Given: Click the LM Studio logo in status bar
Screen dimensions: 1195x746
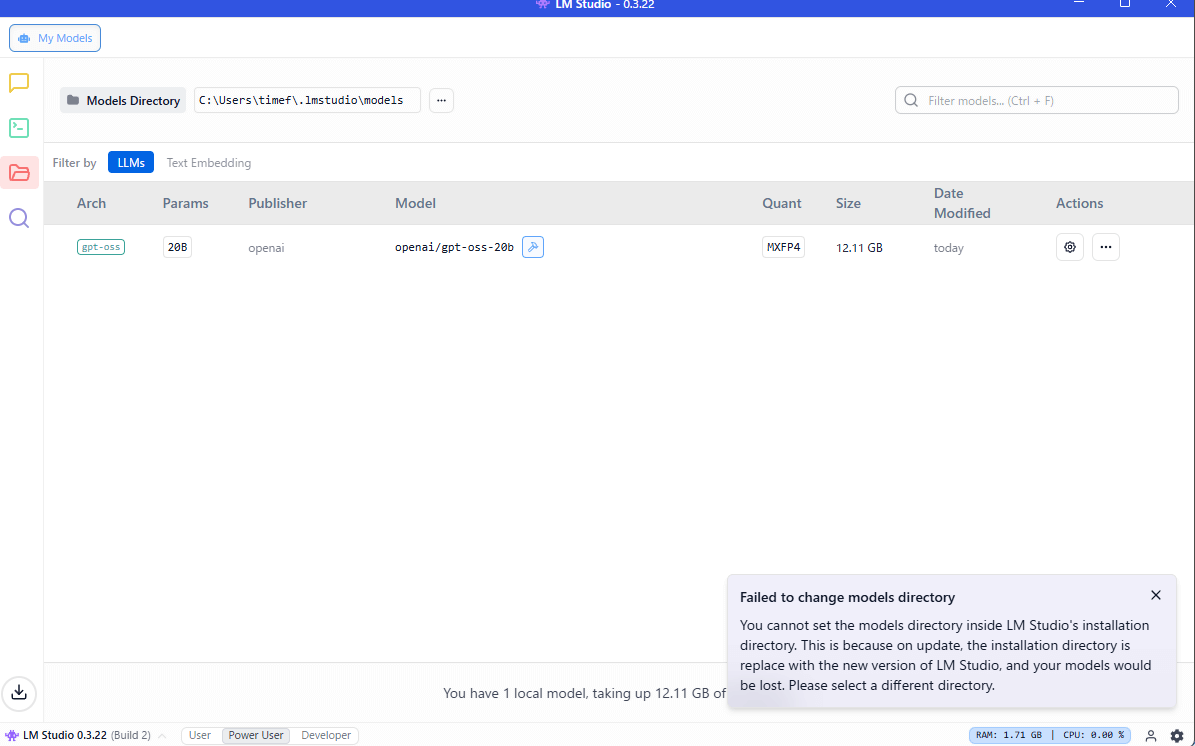Looking at the screenshot, I should coord(11,735).
